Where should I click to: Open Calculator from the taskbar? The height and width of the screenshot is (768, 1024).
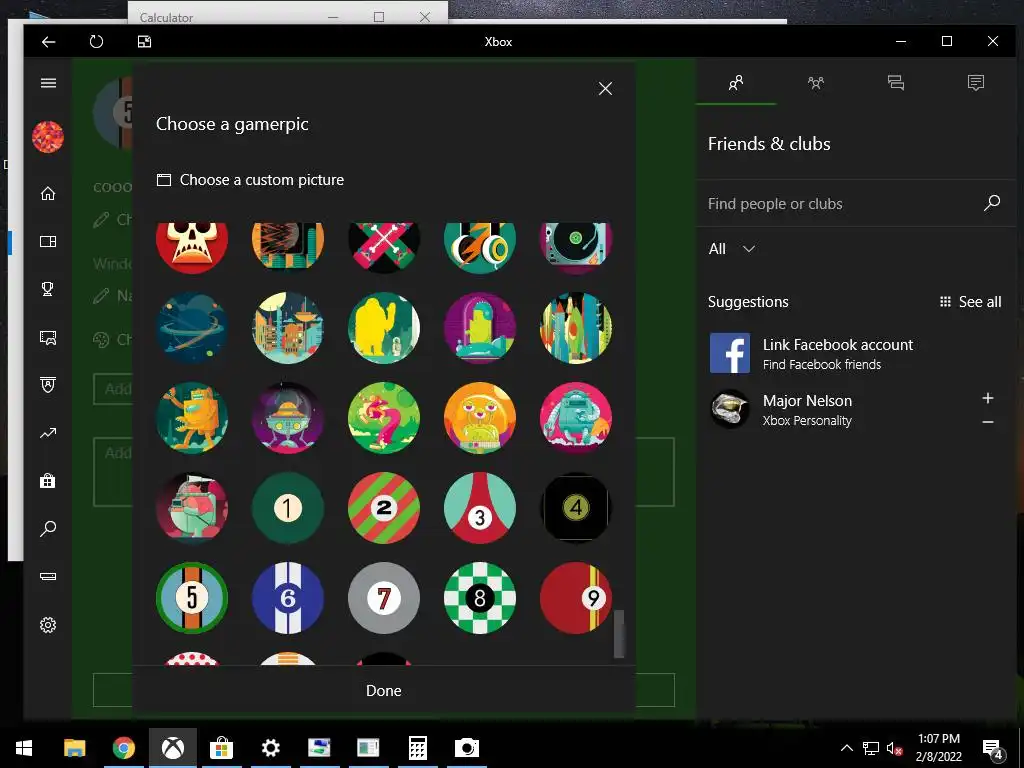point(418,748)
